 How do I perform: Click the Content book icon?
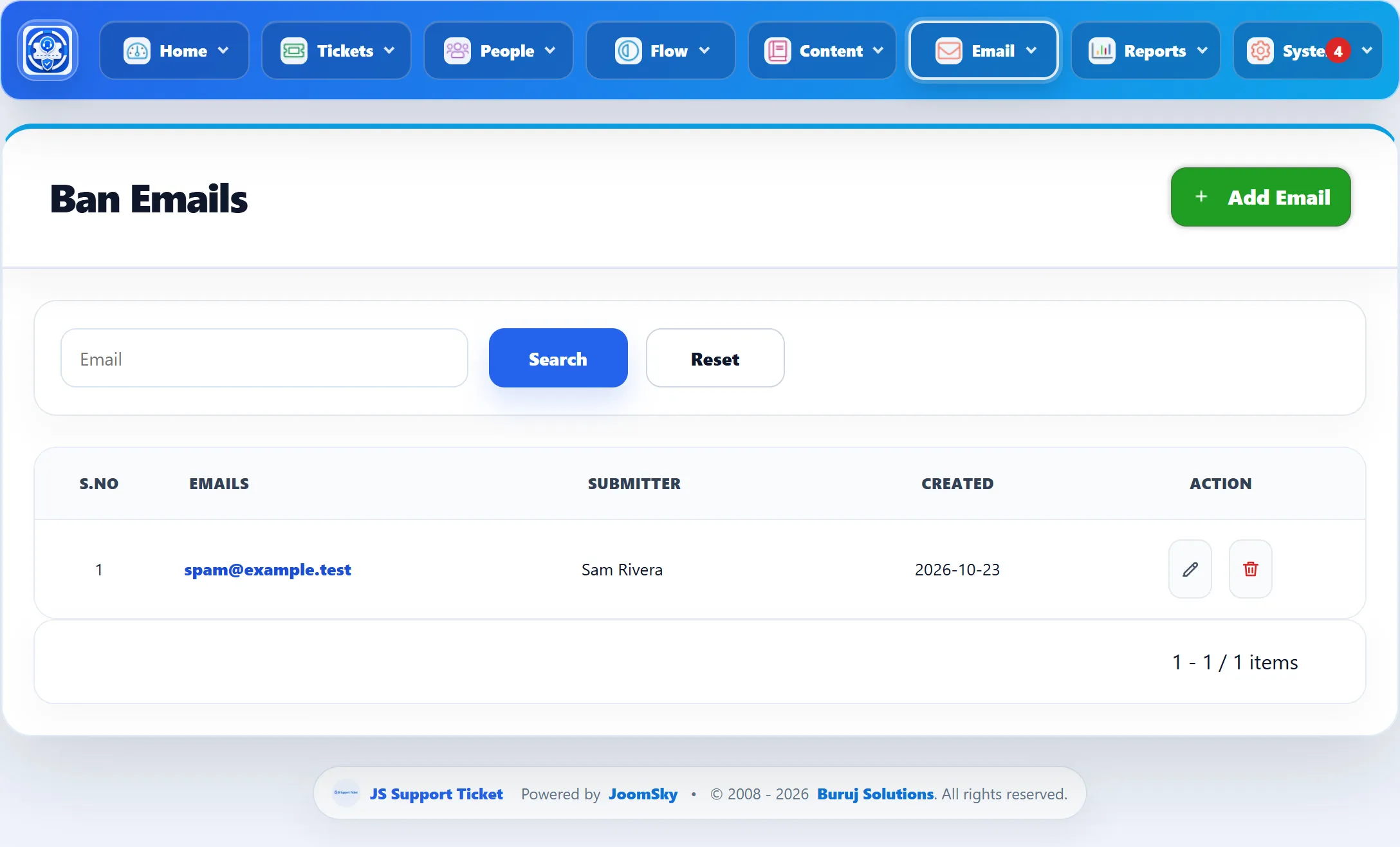[x=777, y=51]
